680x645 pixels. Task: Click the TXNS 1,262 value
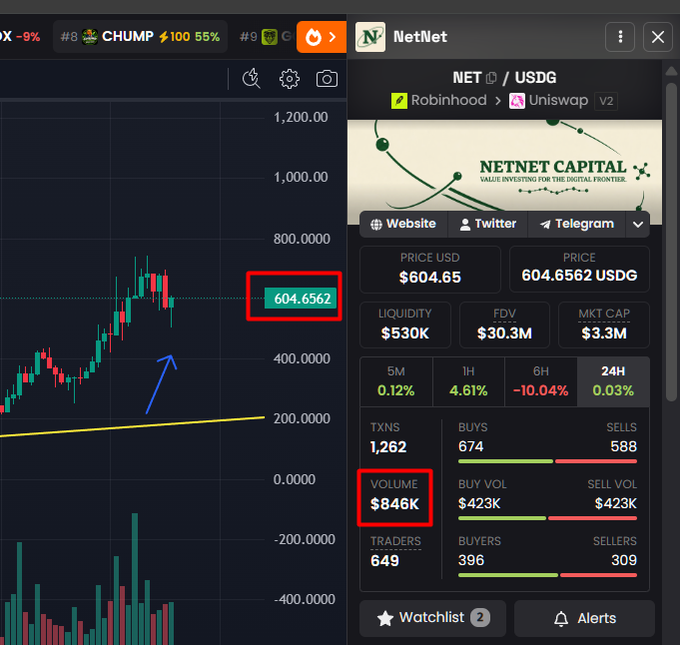[388, 447]
